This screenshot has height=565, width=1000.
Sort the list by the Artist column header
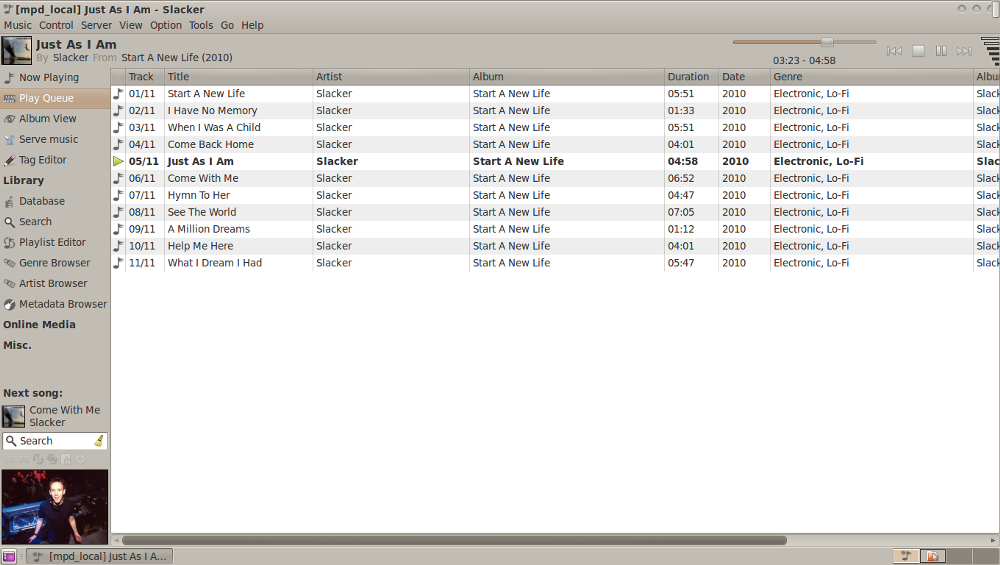coord(329,77)
